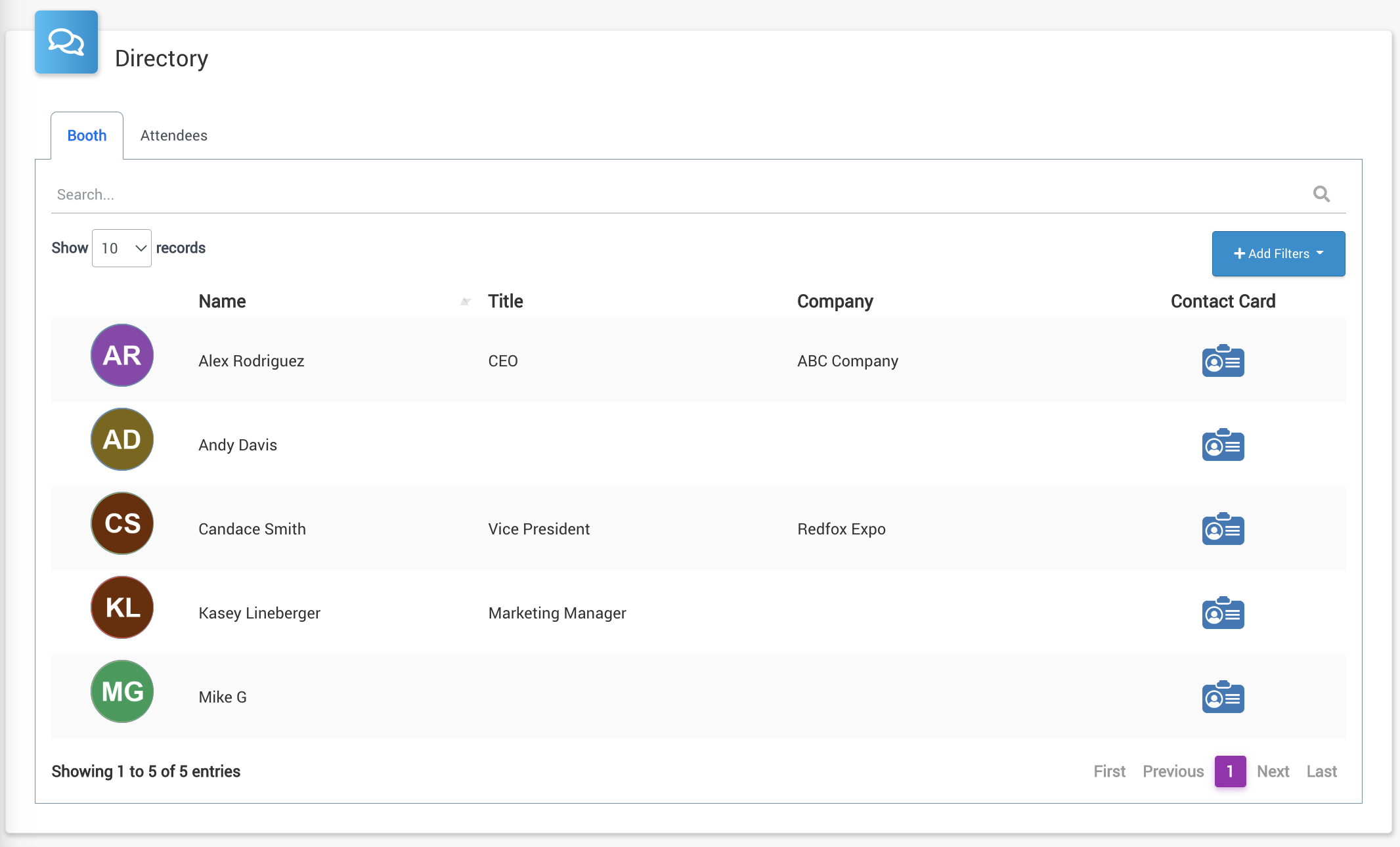The height and width of the screenshot is (847, 1400).
Task: Open Kasey Lineberger's contact card icon
Action: (x=1223, y=613)
